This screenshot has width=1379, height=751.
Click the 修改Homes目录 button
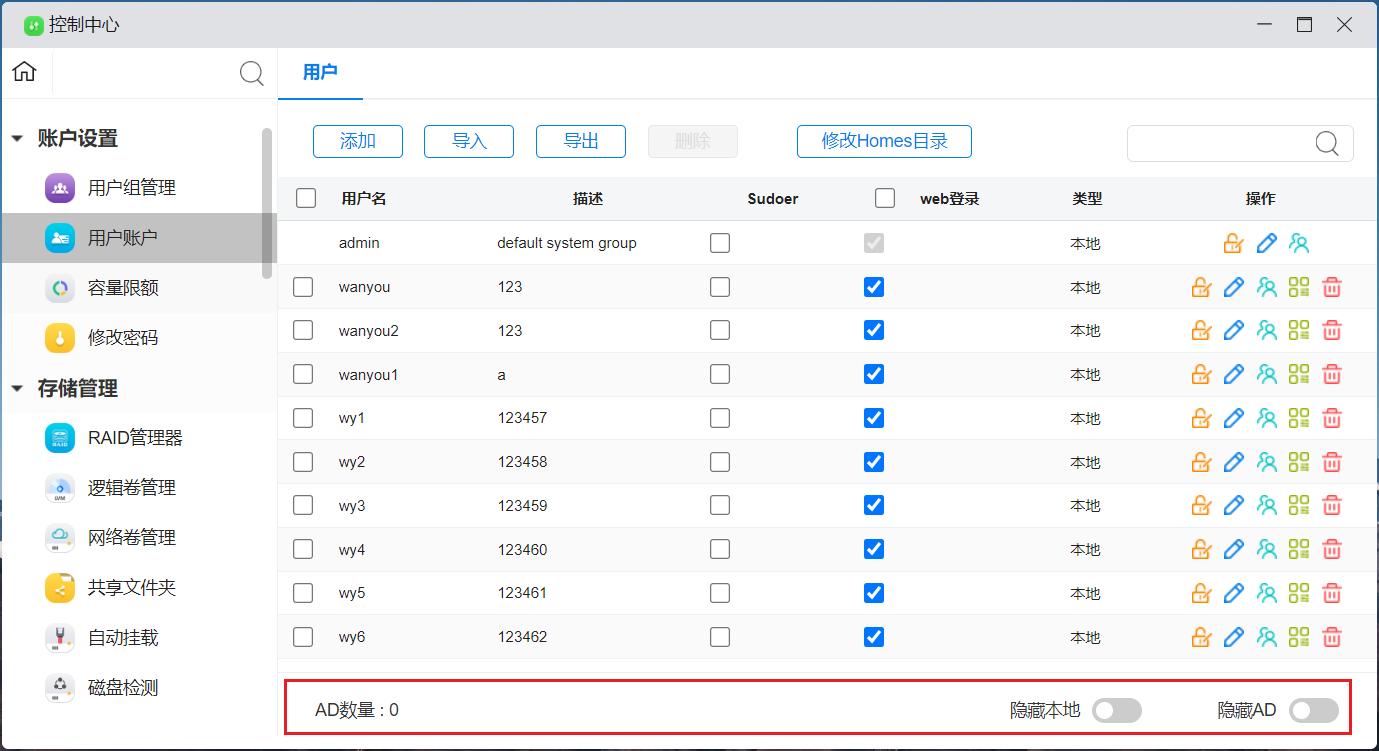[884, 141]
